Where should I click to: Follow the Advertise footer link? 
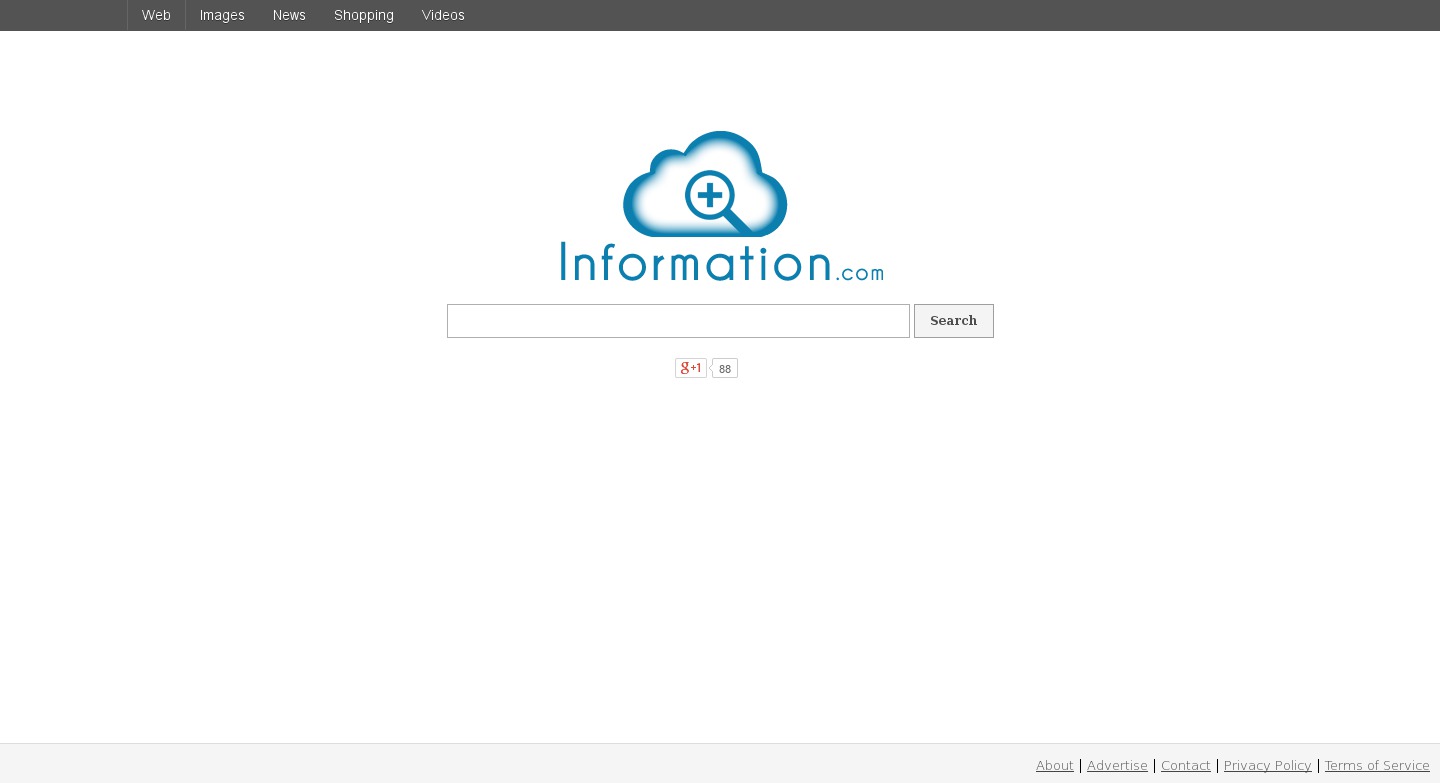pos(1117,765)
